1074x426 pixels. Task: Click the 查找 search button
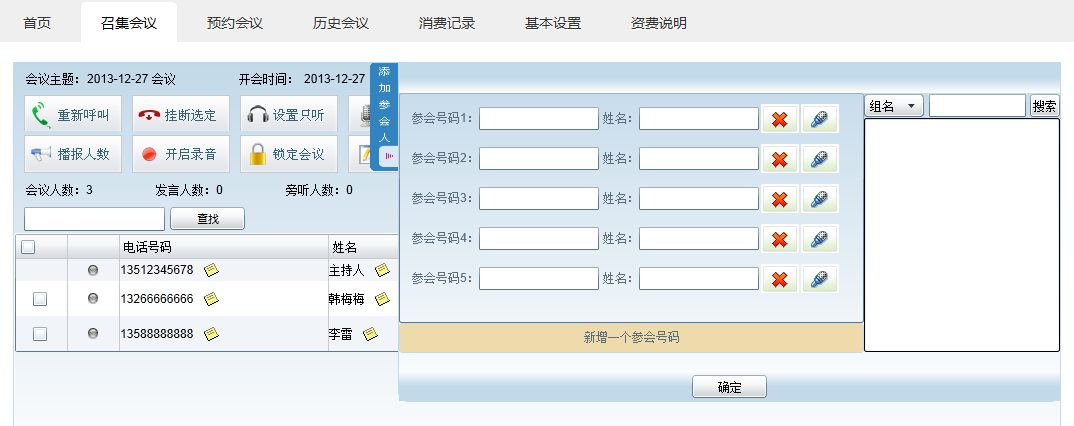(x=208, y=218)
